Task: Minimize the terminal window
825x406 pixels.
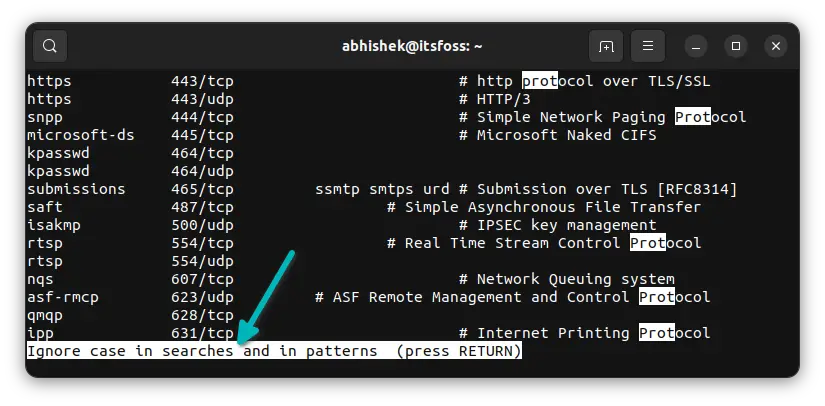Action: (x=696, y=46)
